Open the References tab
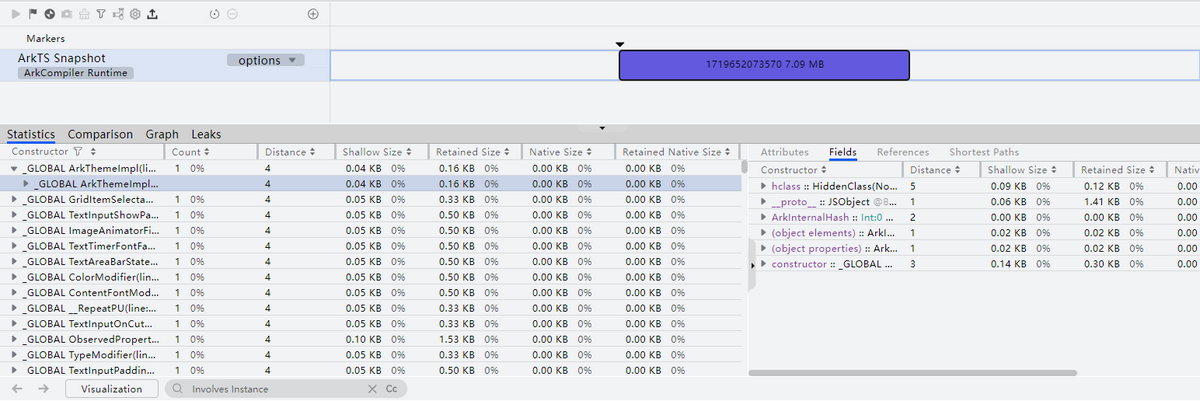 (902, 152)
